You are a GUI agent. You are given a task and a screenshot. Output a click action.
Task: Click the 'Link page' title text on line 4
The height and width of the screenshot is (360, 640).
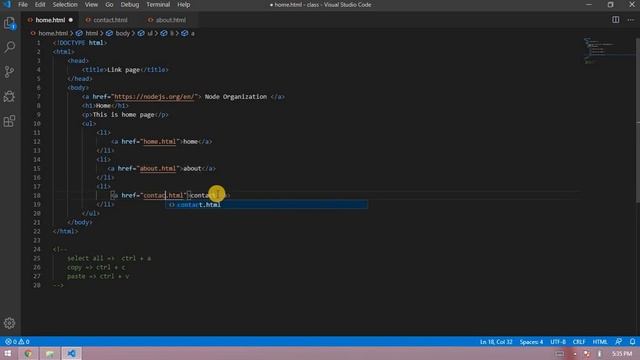[x=124, y=70]
